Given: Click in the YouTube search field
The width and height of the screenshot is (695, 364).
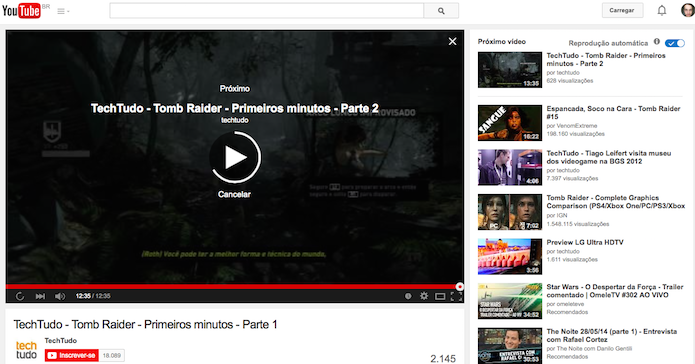Looking at the screenshot, I should 266,11.
